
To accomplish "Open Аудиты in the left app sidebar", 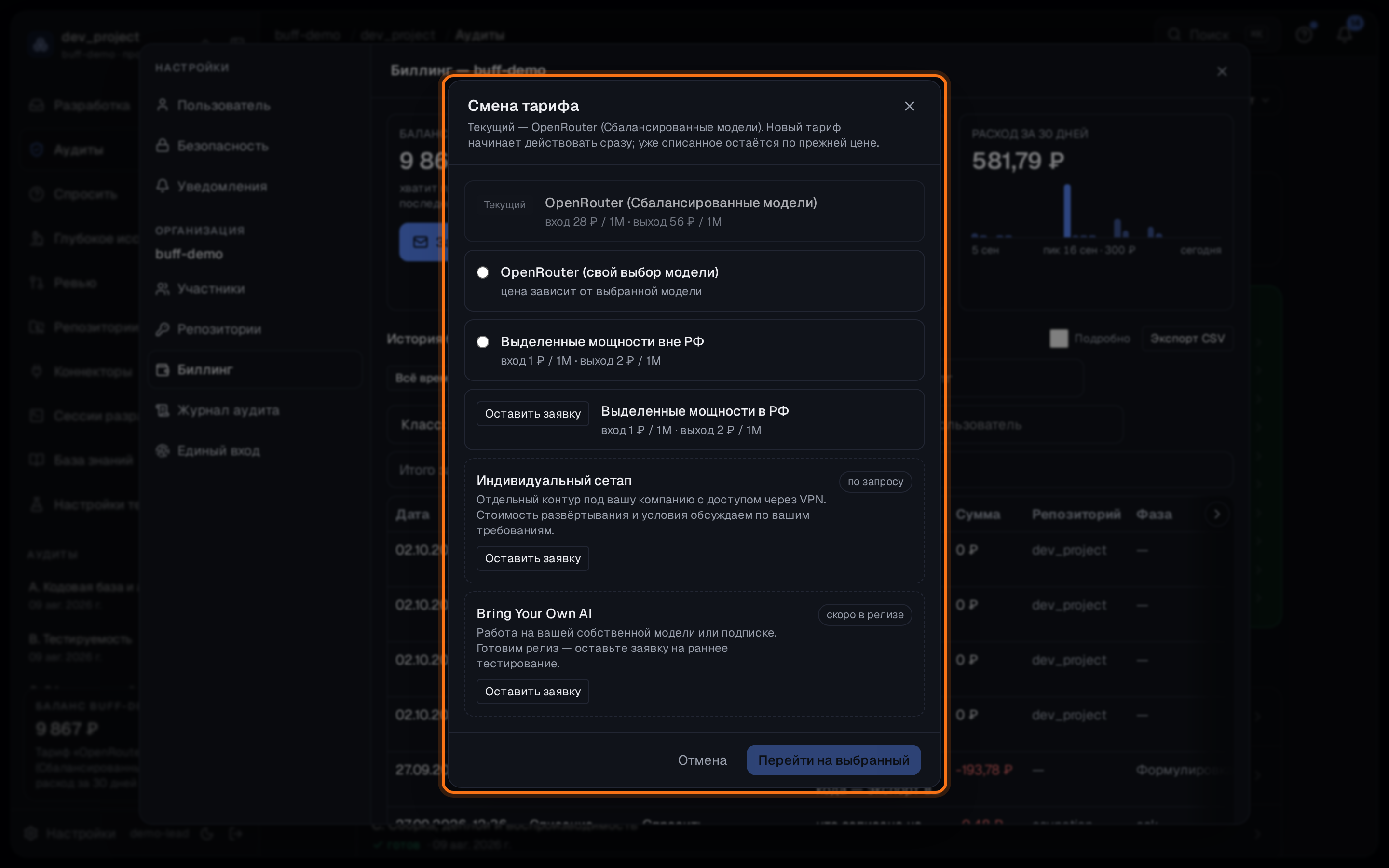I will point(79,150).
